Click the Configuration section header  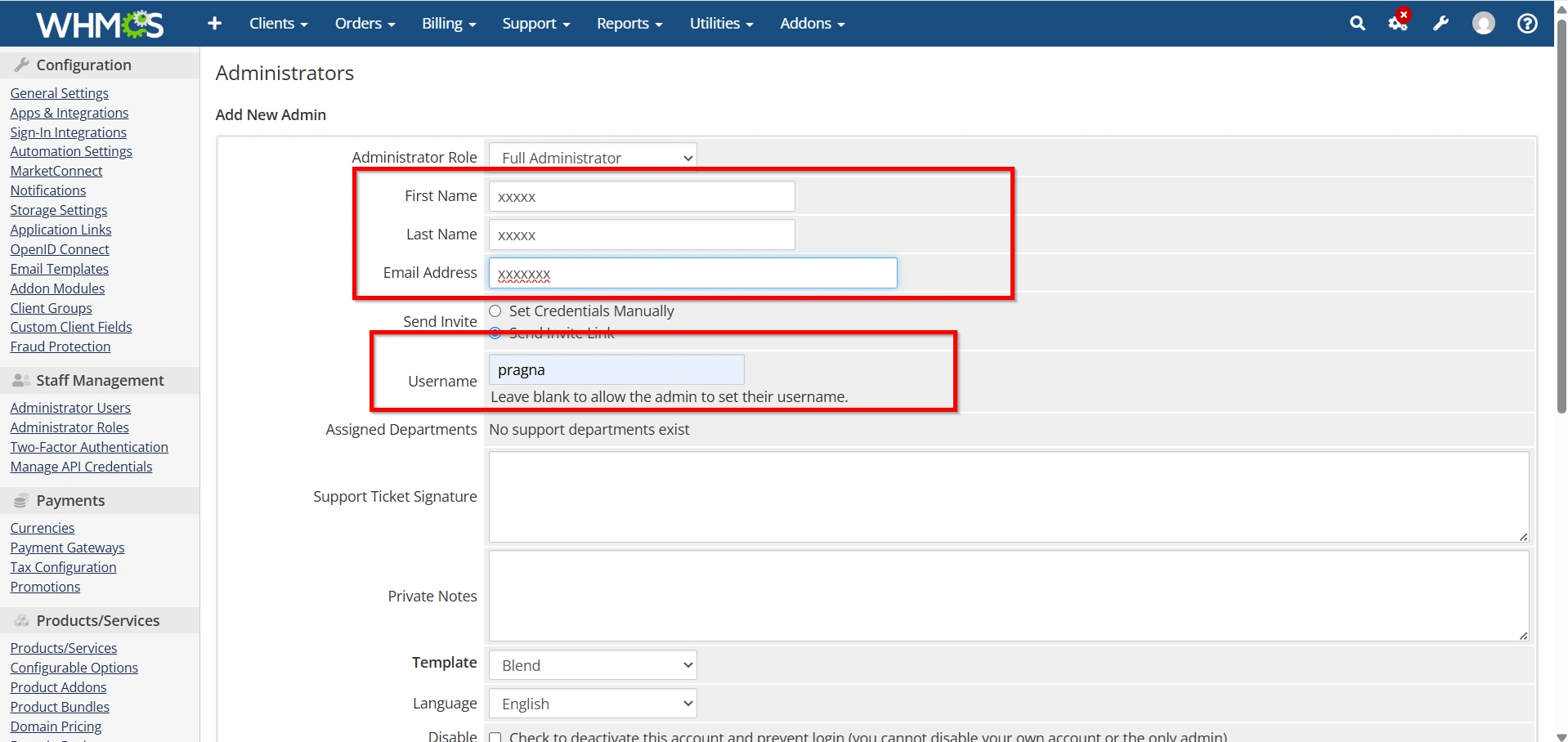click(x=100, y=65)
